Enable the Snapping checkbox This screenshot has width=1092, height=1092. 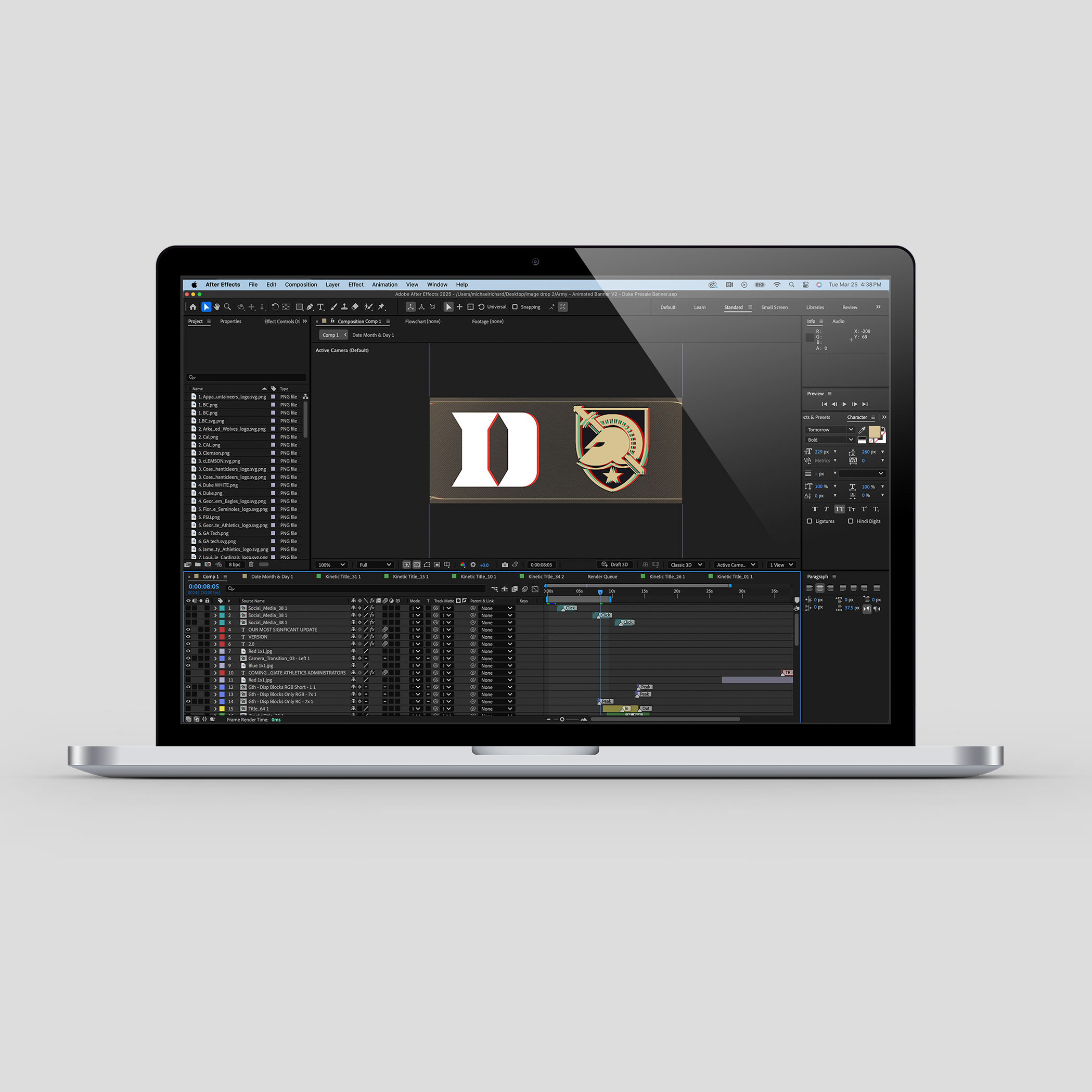click(x=515, y=307)
